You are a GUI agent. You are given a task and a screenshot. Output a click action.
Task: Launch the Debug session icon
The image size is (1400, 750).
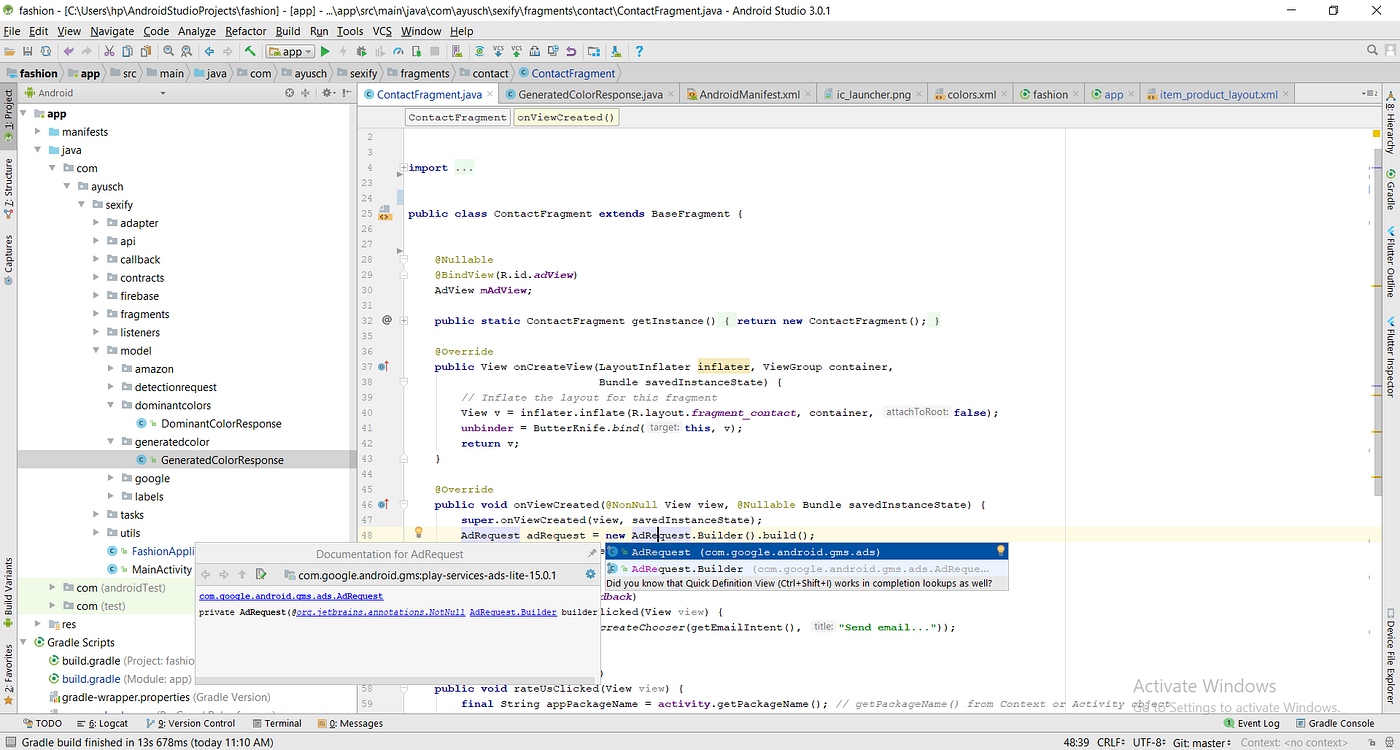(x=360, y=51)
